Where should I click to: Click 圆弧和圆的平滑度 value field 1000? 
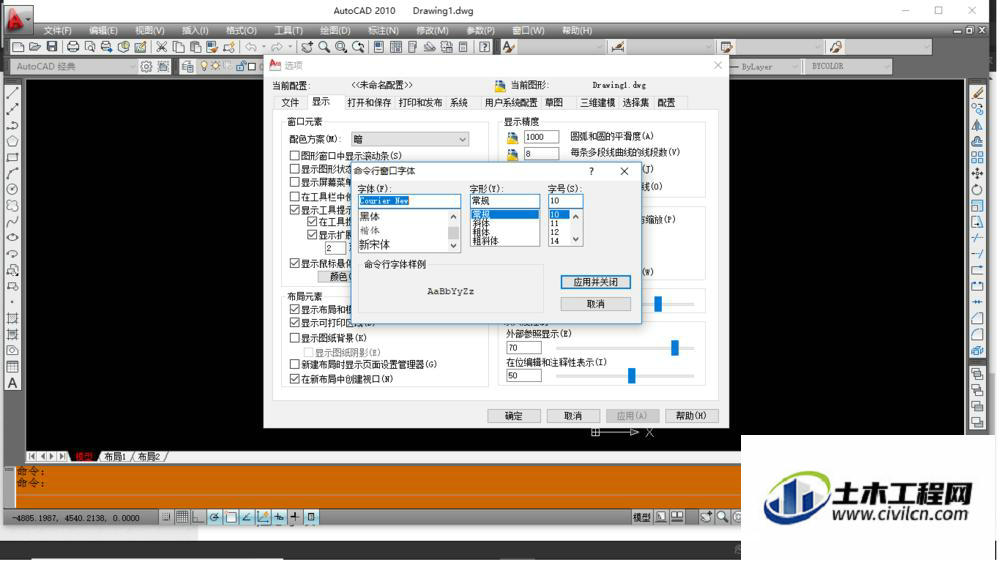(541, 137)
